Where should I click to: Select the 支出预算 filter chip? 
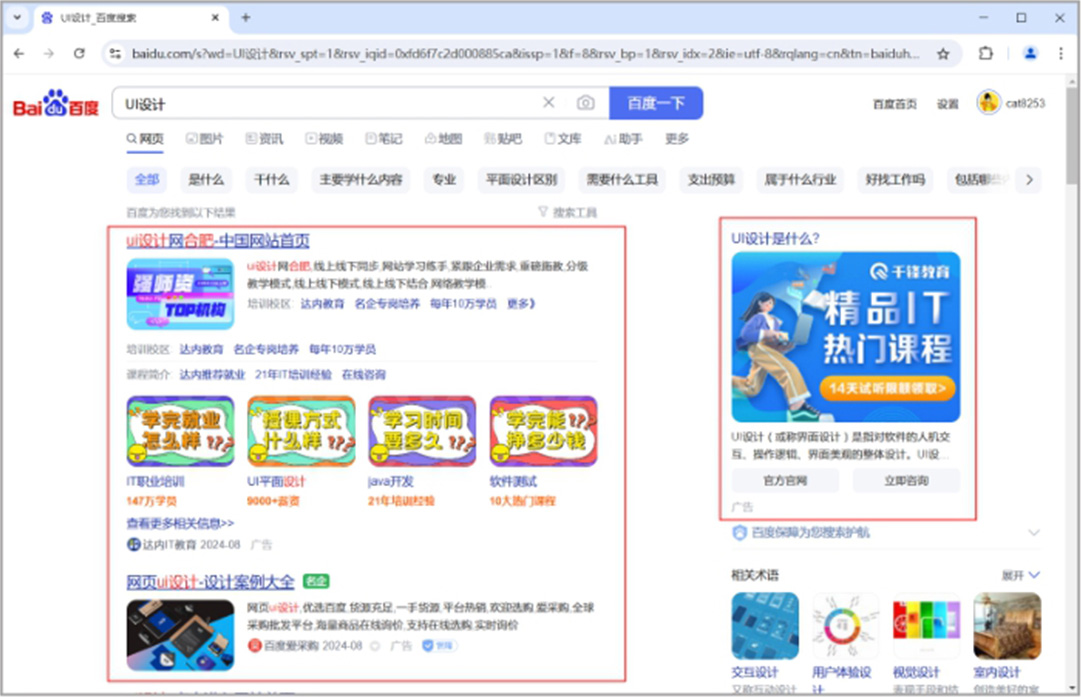[711, 180]
